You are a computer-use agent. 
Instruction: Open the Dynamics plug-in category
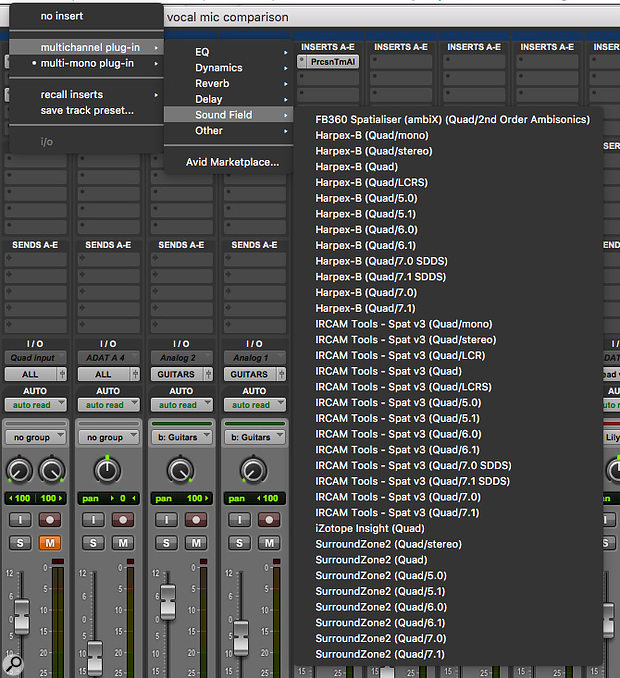[x=228, y=67]
